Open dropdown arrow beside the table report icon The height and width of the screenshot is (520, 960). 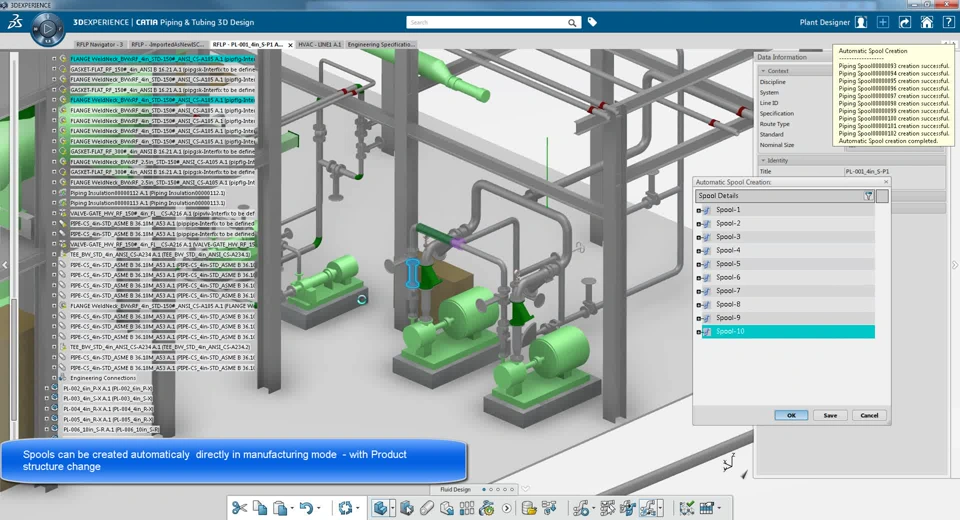click(x=719, y=508)
